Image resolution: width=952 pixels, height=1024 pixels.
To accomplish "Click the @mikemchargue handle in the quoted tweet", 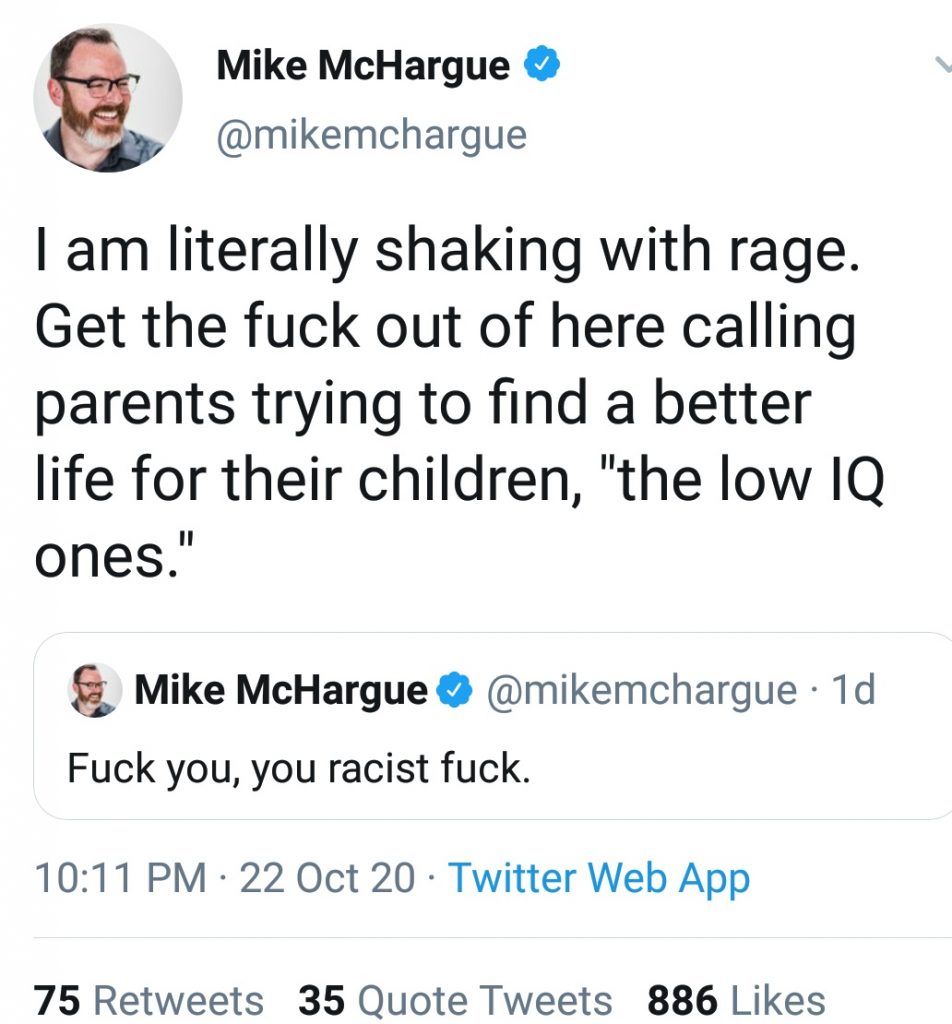I will click(x=640, y=689).
